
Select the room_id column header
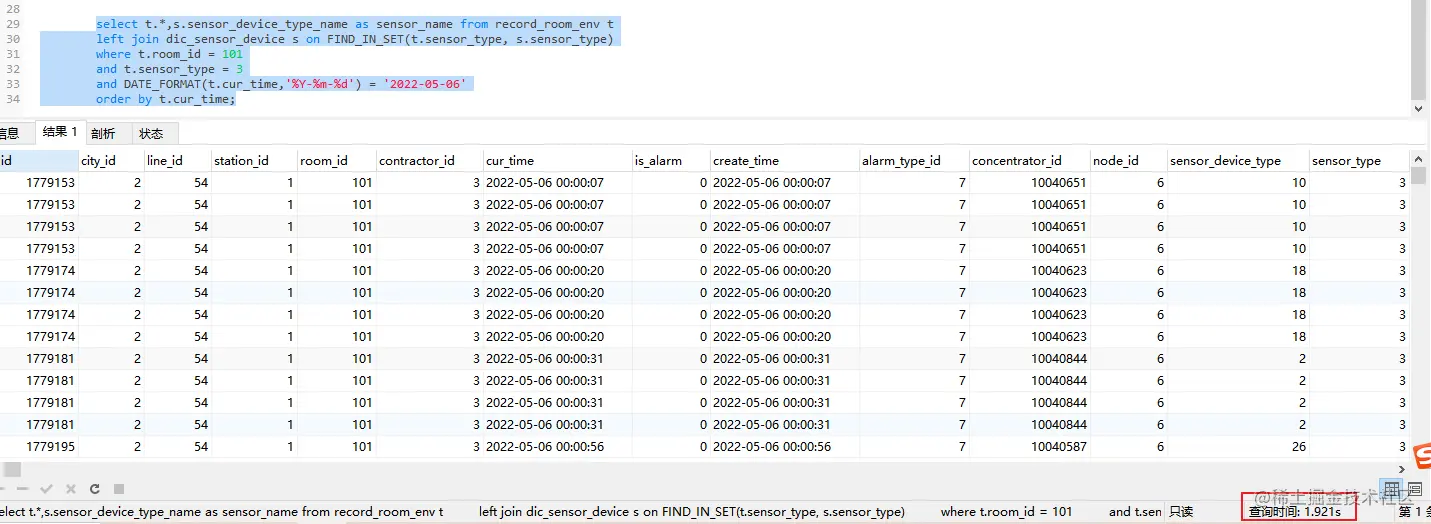[x=336, y=160]
